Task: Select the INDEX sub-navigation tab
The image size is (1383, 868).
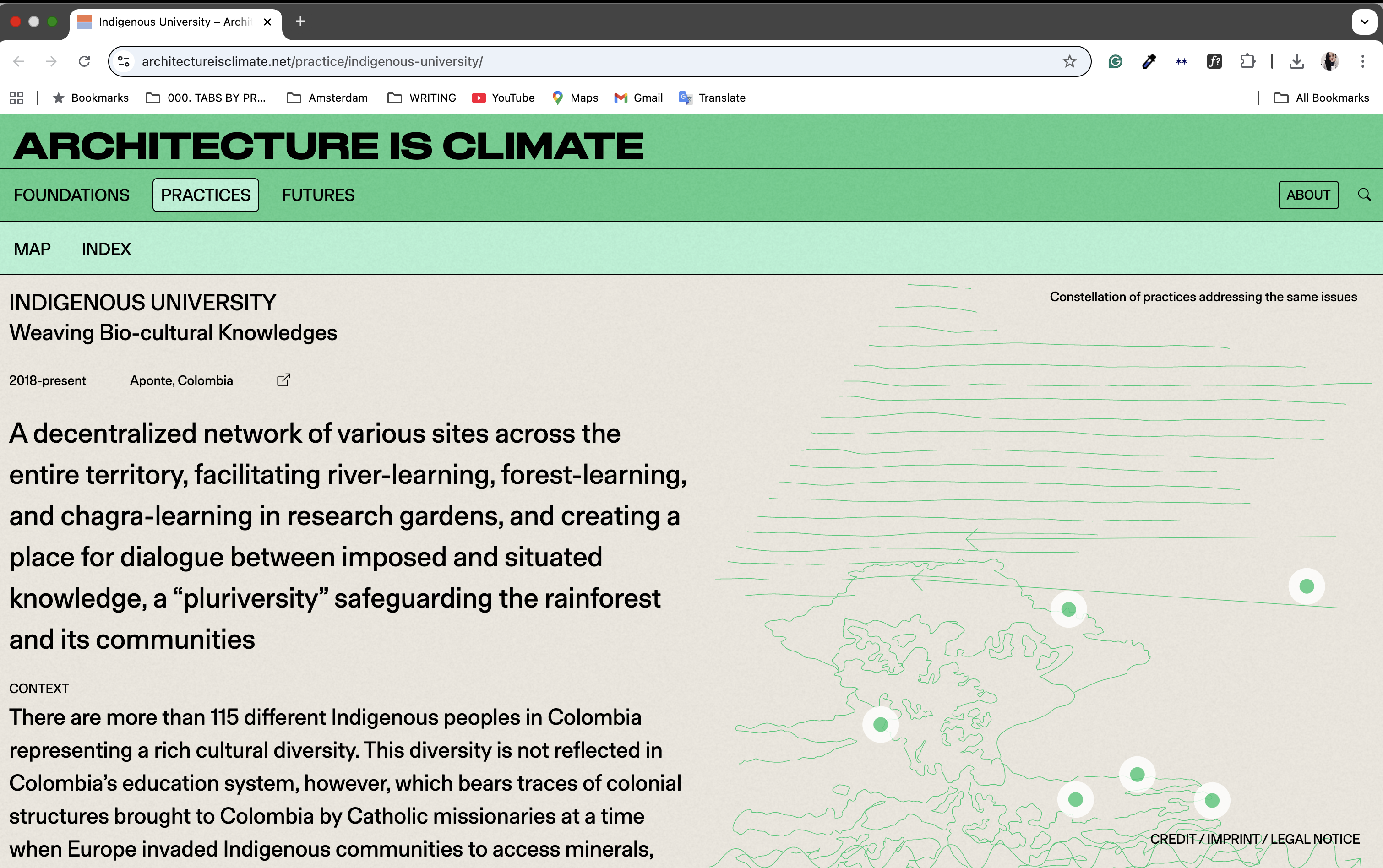Action: [x=106, y=249]
